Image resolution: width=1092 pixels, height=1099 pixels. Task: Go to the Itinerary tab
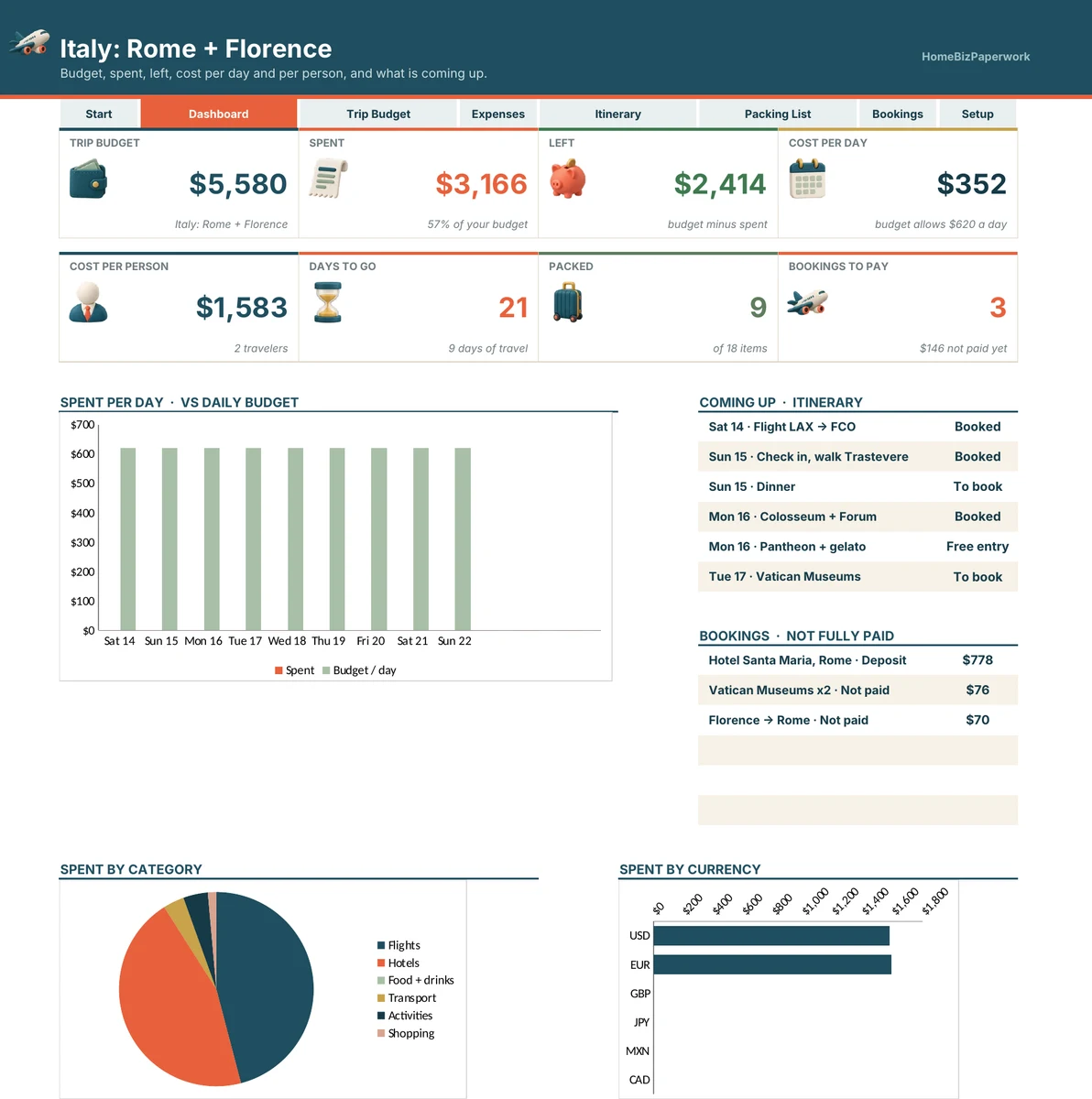618,114
